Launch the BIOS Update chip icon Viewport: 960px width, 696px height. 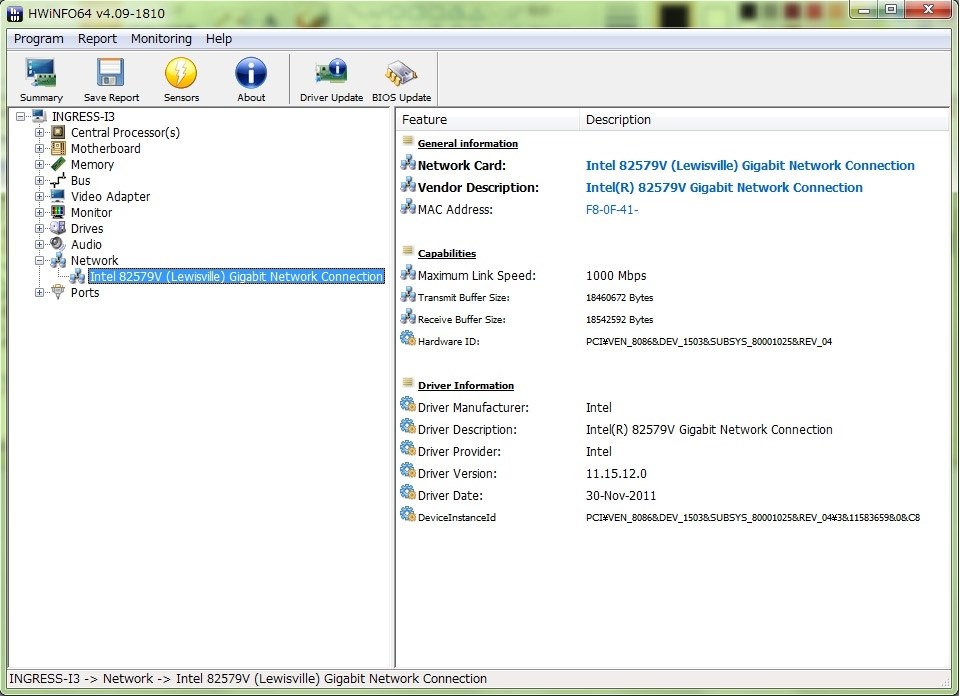tap(401, 73)
